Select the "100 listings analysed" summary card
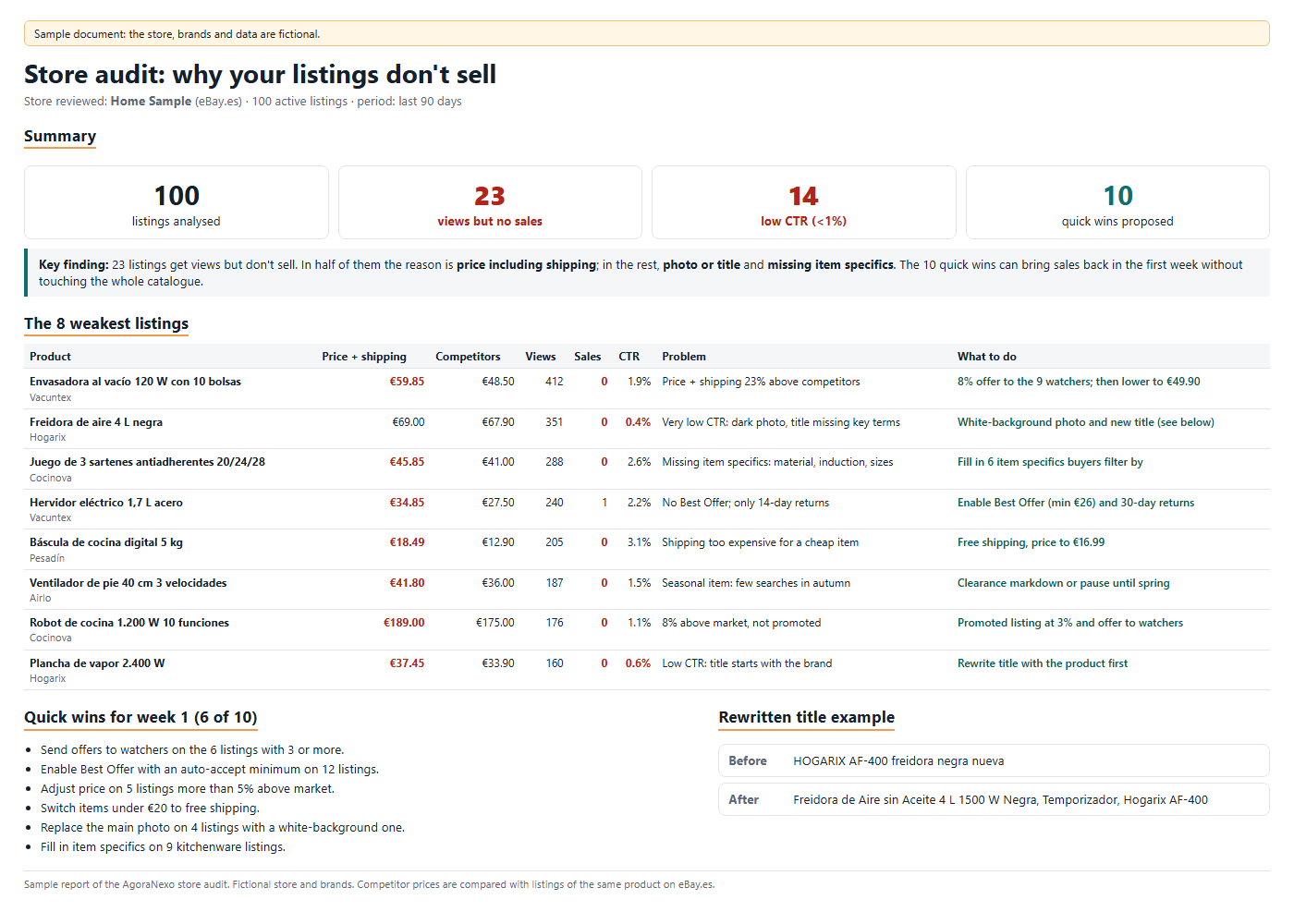Viewport: 1294px width, 924px height. click(x=177, y=202)
